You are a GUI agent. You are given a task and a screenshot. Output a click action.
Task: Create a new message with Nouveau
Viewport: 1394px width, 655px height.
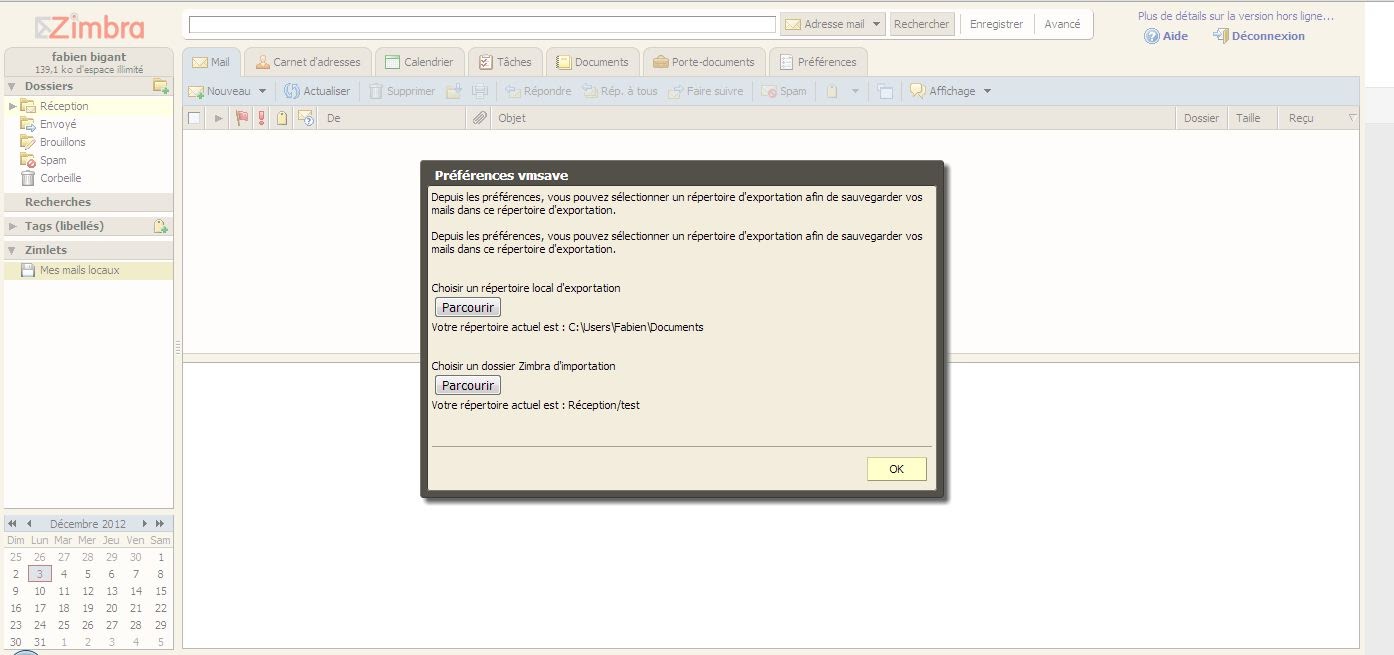(x=220, y=91)
